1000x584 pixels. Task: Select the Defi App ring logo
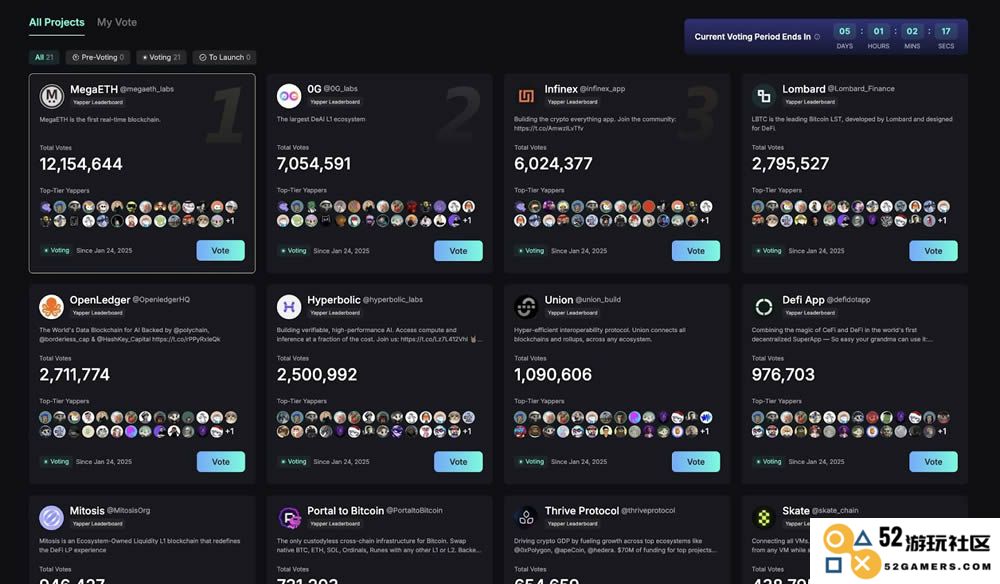[763, 307]
